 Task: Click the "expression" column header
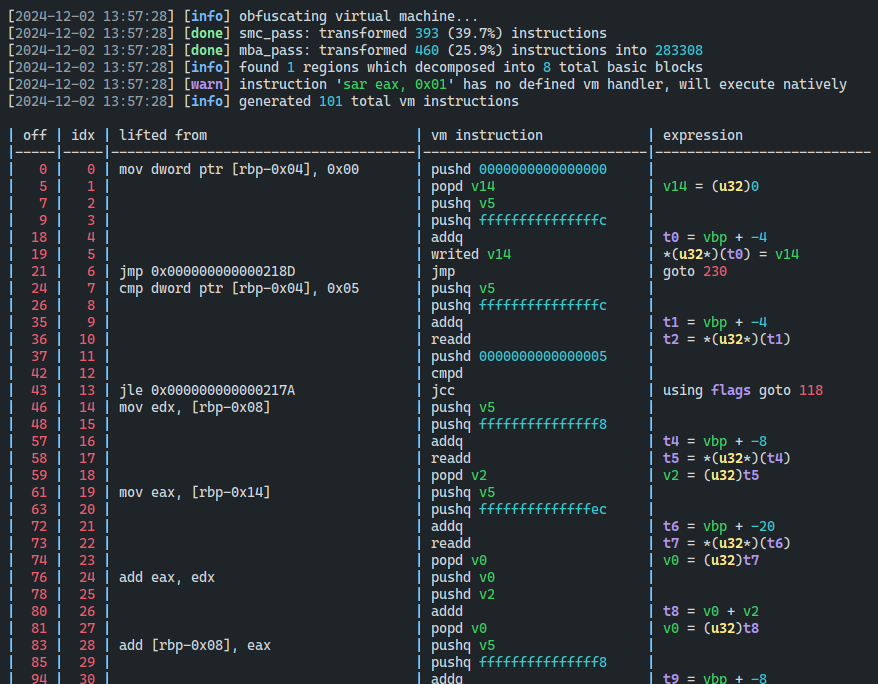[x=703, y=135]
